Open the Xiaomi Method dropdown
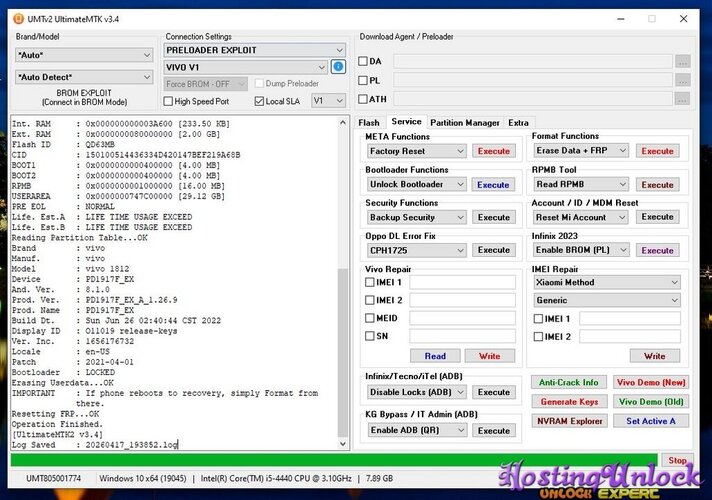 [x=607, y=282]
